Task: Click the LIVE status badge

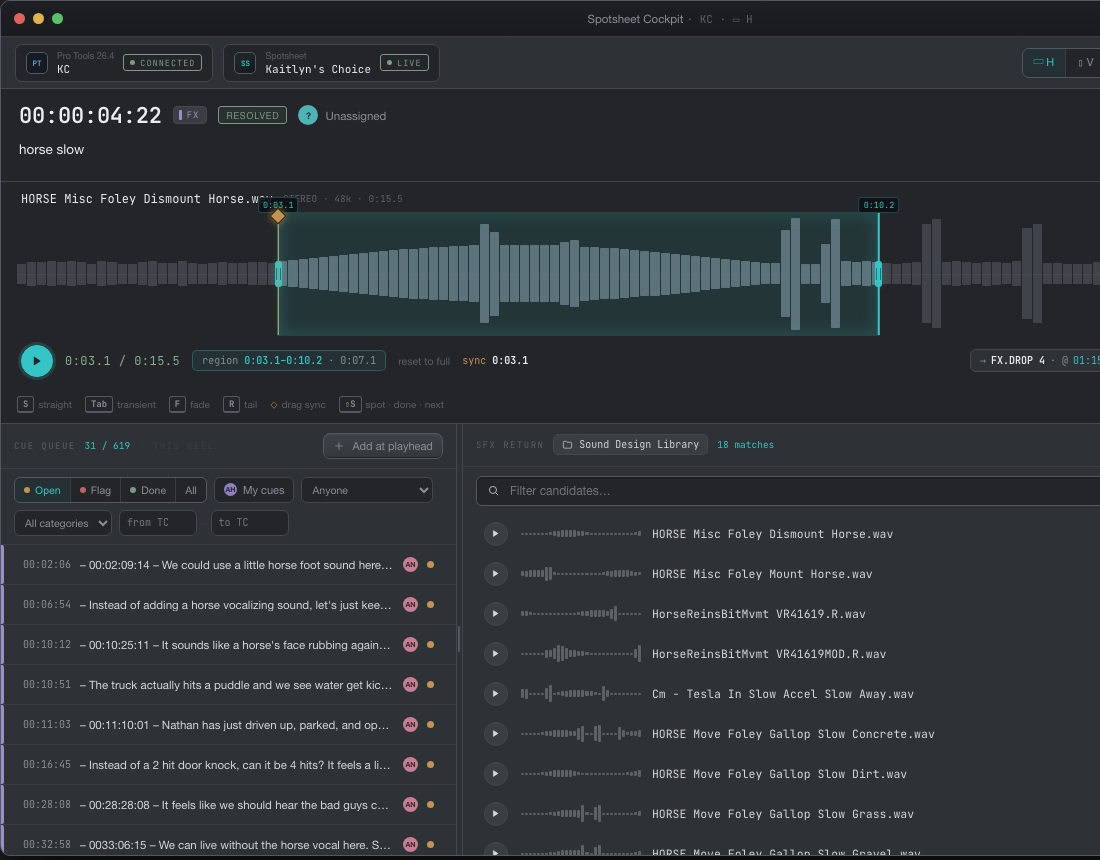Action: 404,62
